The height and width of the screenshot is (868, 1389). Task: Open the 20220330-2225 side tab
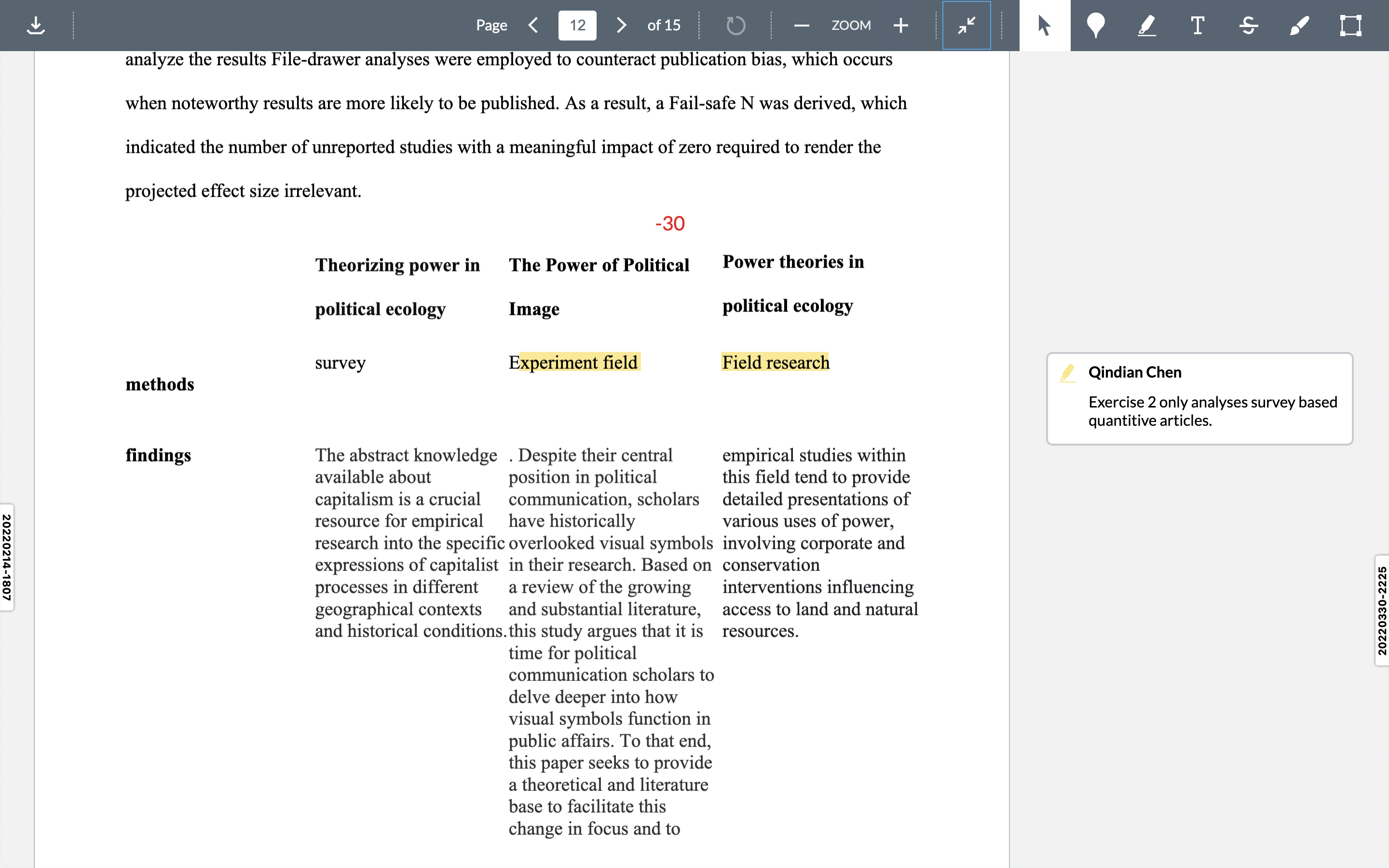[1382, 610]
